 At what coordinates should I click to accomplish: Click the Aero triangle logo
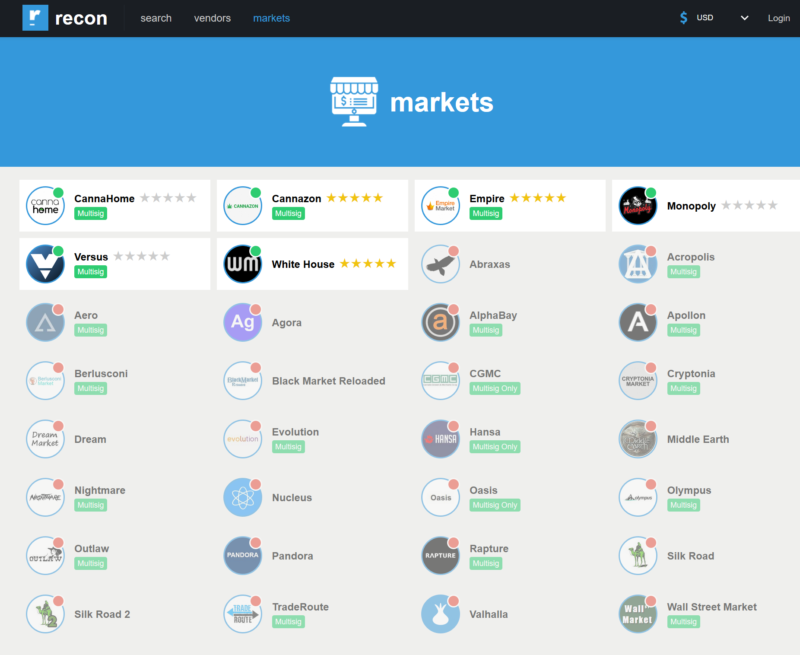pos(45,322)
